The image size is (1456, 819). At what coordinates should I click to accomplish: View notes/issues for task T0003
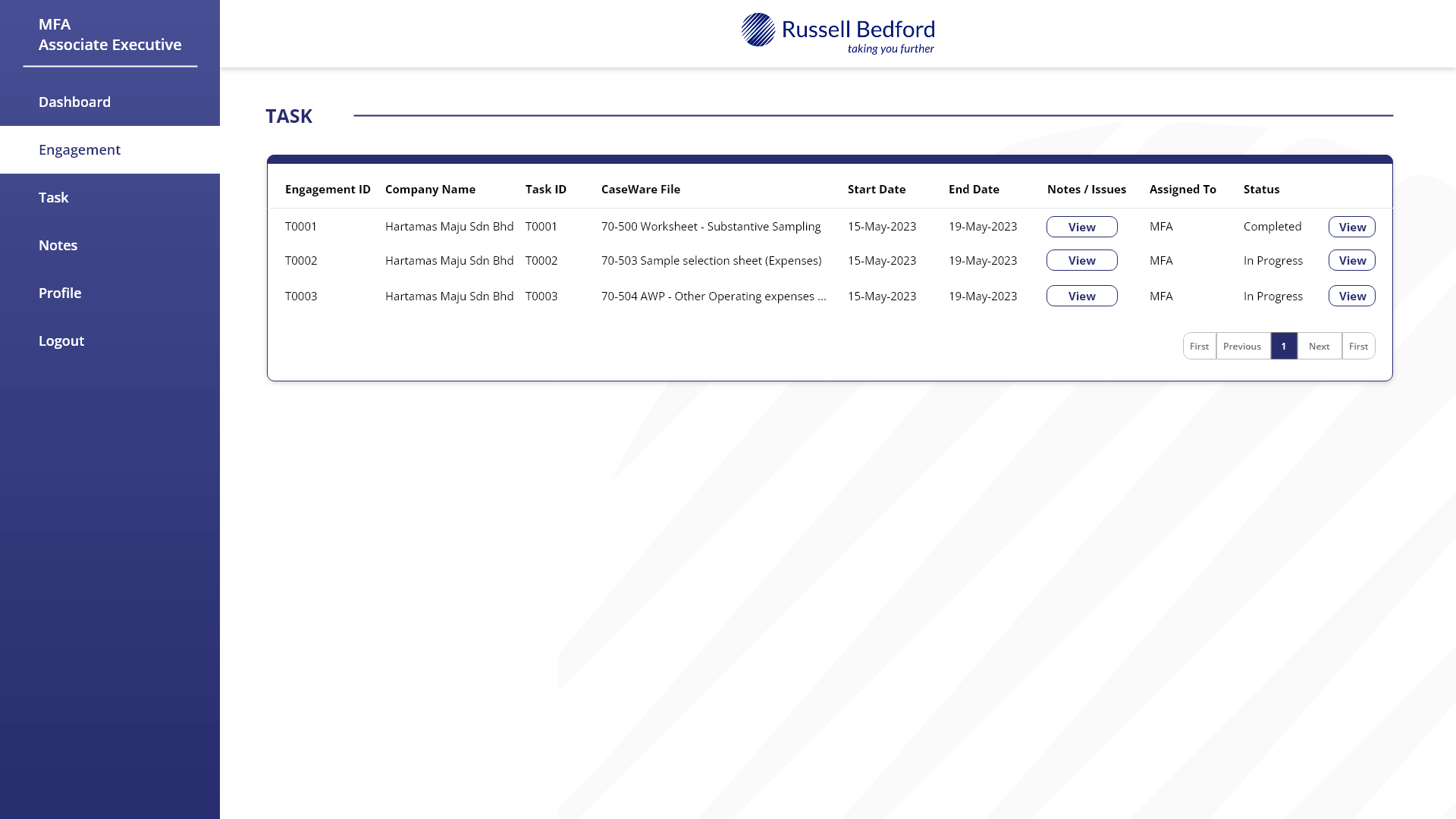pyautogui.click(x=1081, y=296)
